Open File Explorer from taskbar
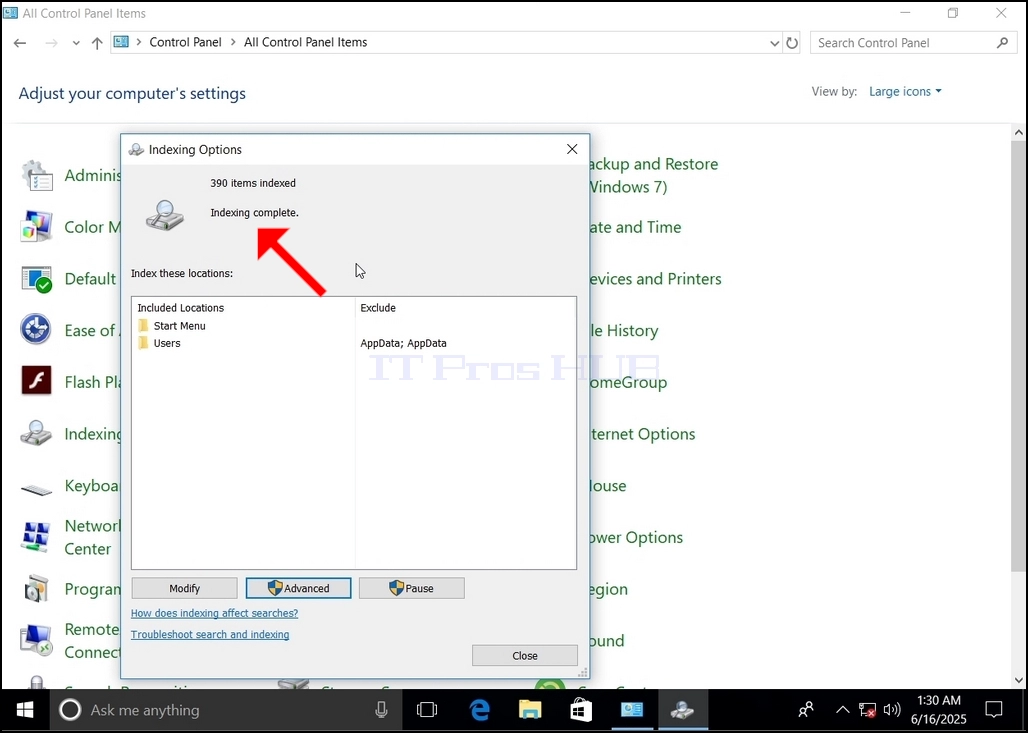1028x733 pixels. 530,710
